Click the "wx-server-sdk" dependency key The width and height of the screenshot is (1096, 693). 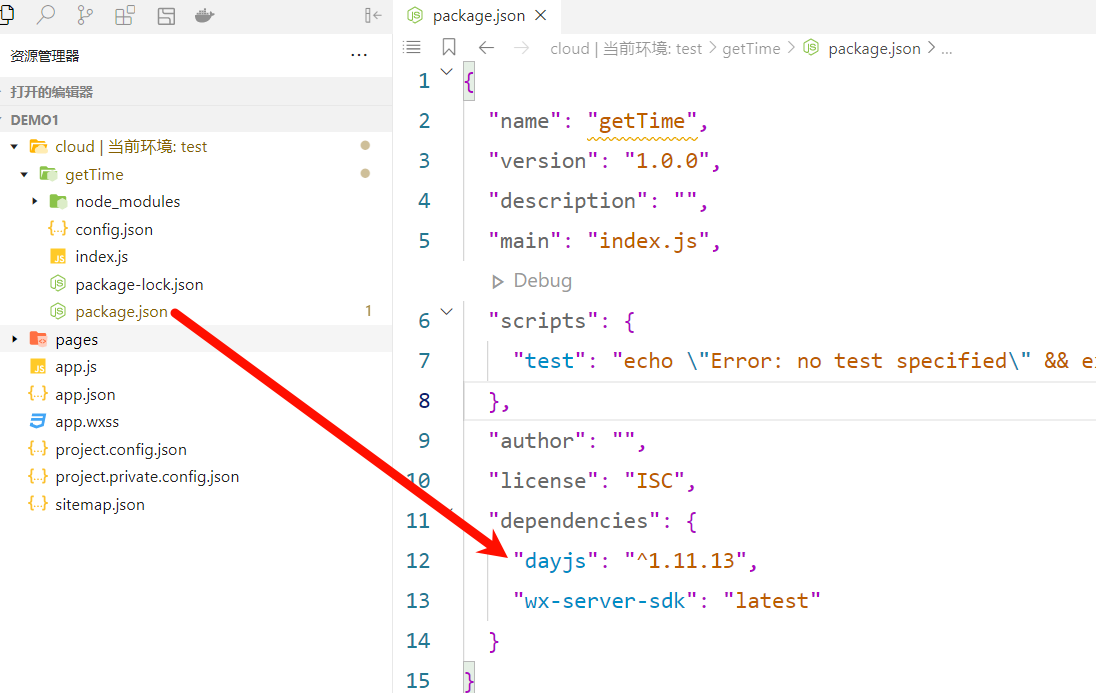click(x=605, y=601)
